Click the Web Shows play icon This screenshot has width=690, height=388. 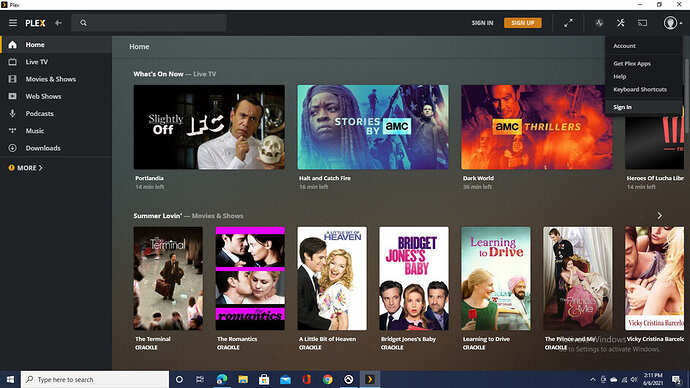click(x=12, y=96)
